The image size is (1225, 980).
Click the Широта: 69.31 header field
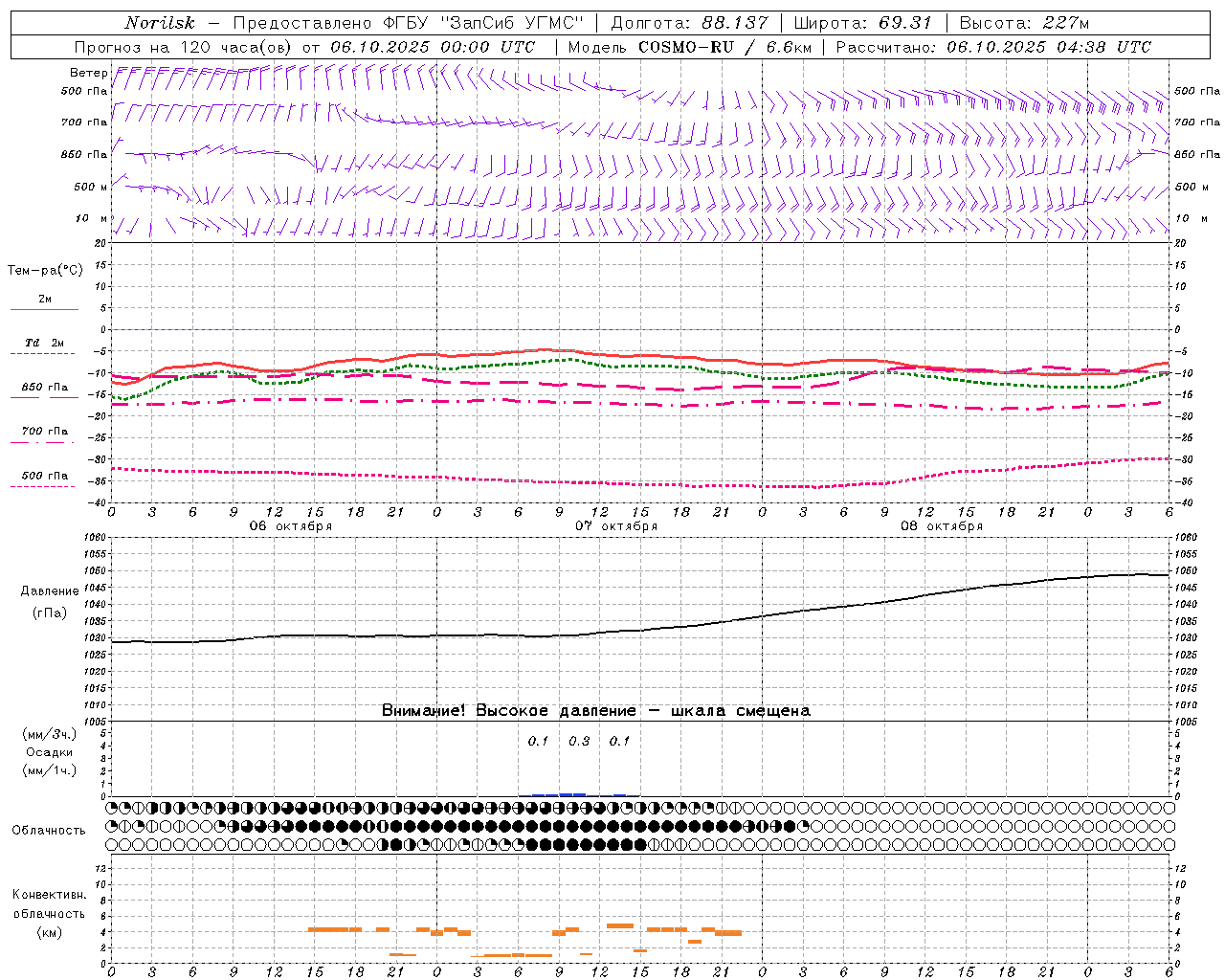(x=863, y=23)
